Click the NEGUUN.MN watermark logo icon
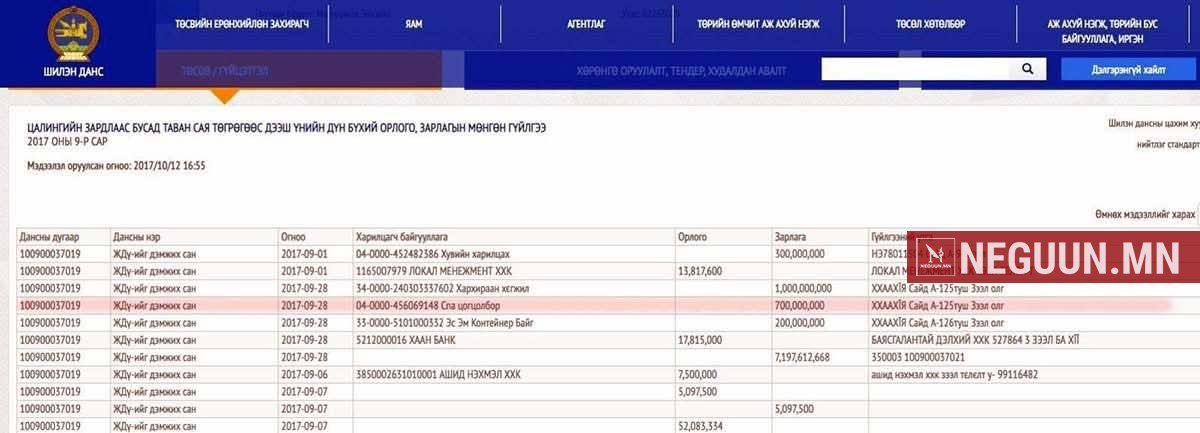The image size is (1200, 433). coord(935,259)
